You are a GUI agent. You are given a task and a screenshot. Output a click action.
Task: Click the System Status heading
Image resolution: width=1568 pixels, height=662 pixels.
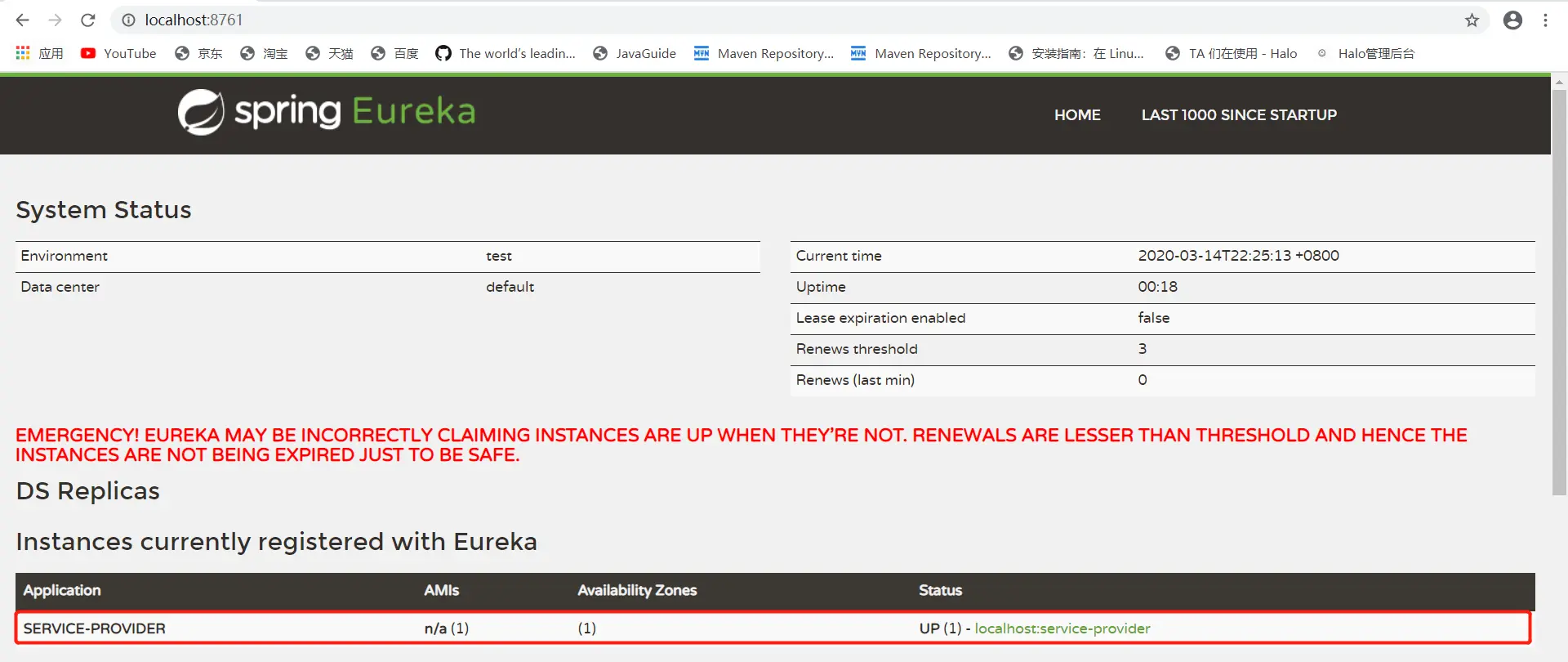click(104, 210)
